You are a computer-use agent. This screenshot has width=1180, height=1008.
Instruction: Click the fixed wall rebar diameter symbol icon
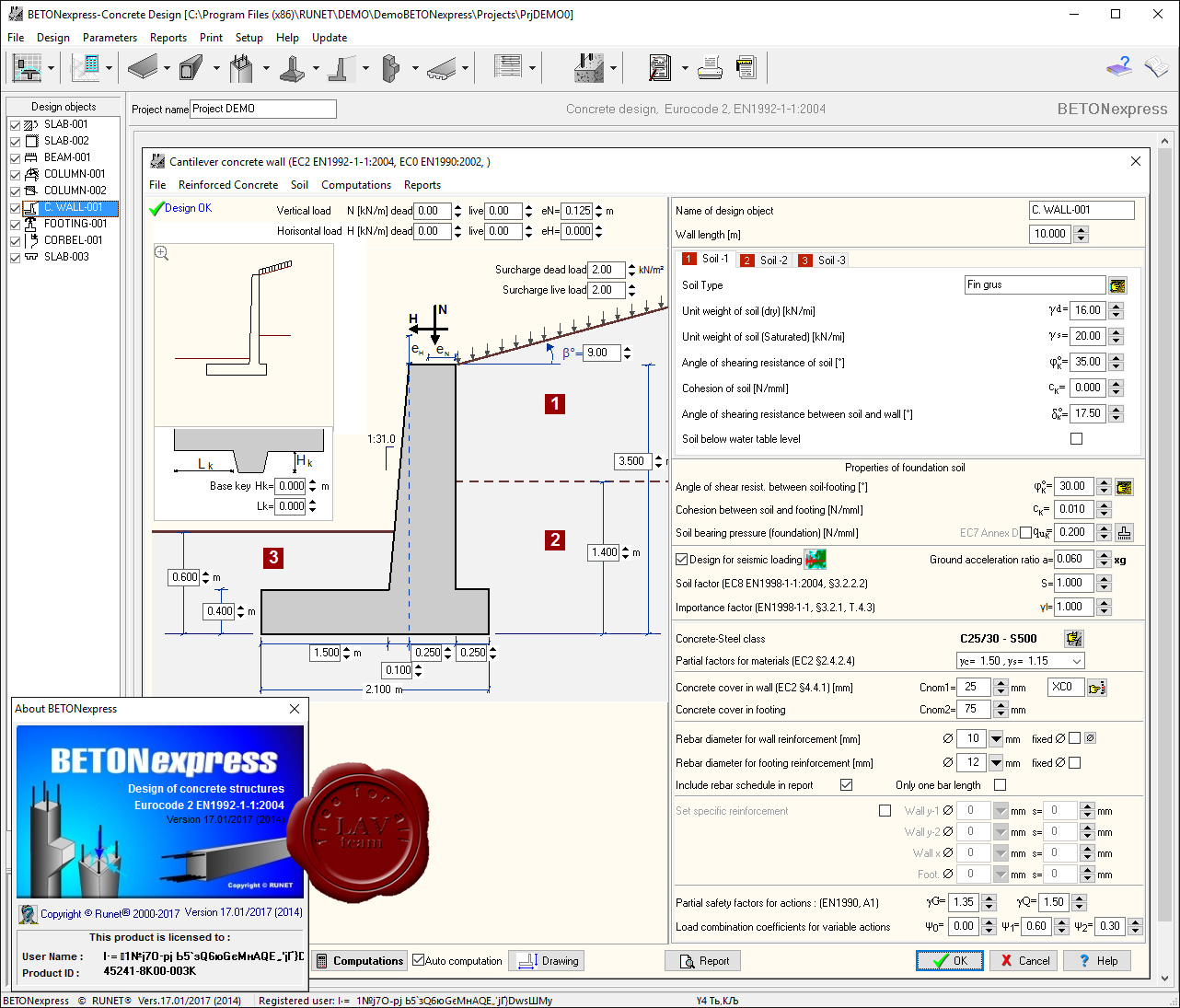tap(1090, 738)
